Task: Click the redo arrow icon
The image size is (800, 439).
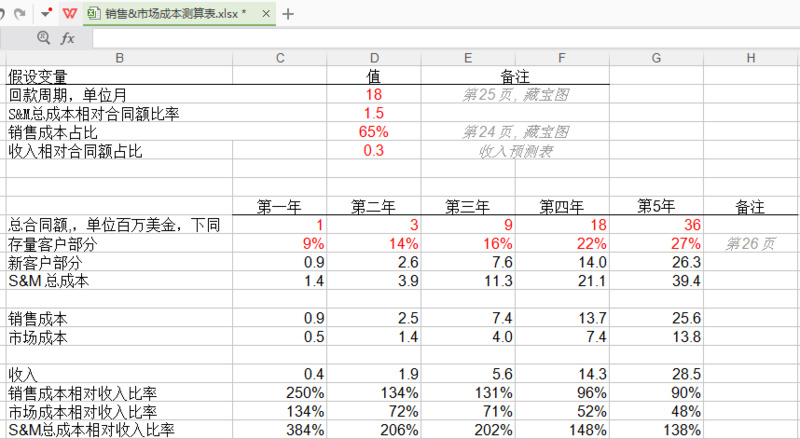Action: 20,14
